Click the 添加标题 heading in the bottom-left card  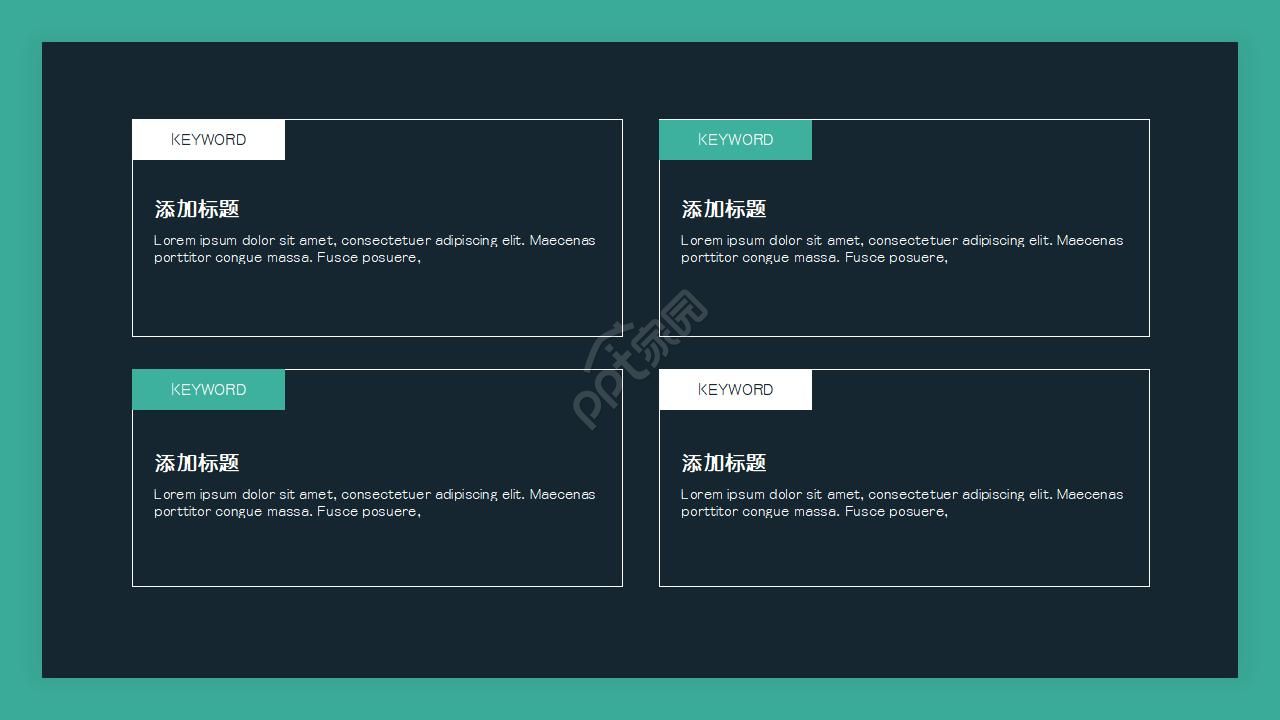(197, 463)
